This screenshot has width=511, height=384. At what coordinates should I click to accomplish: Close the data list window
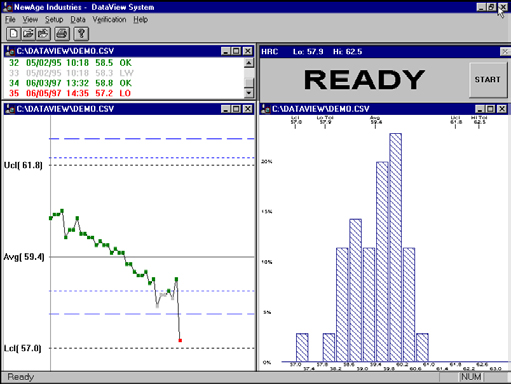coord(247,51)
